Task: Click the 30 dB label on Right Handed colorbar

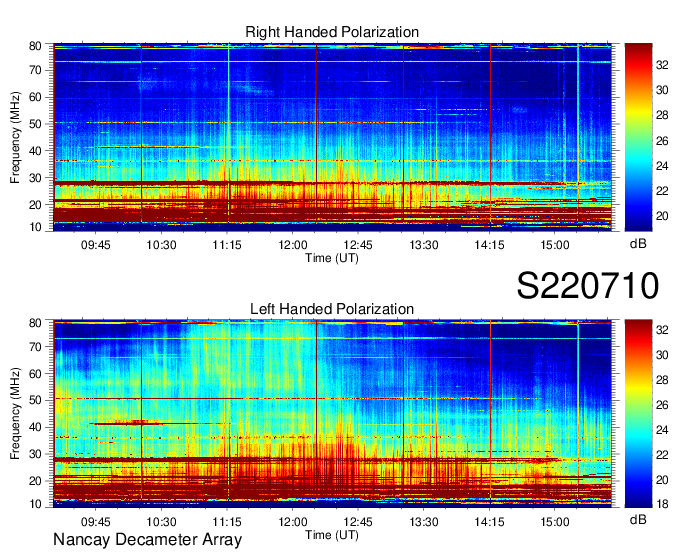Action: tap(662, 90)
